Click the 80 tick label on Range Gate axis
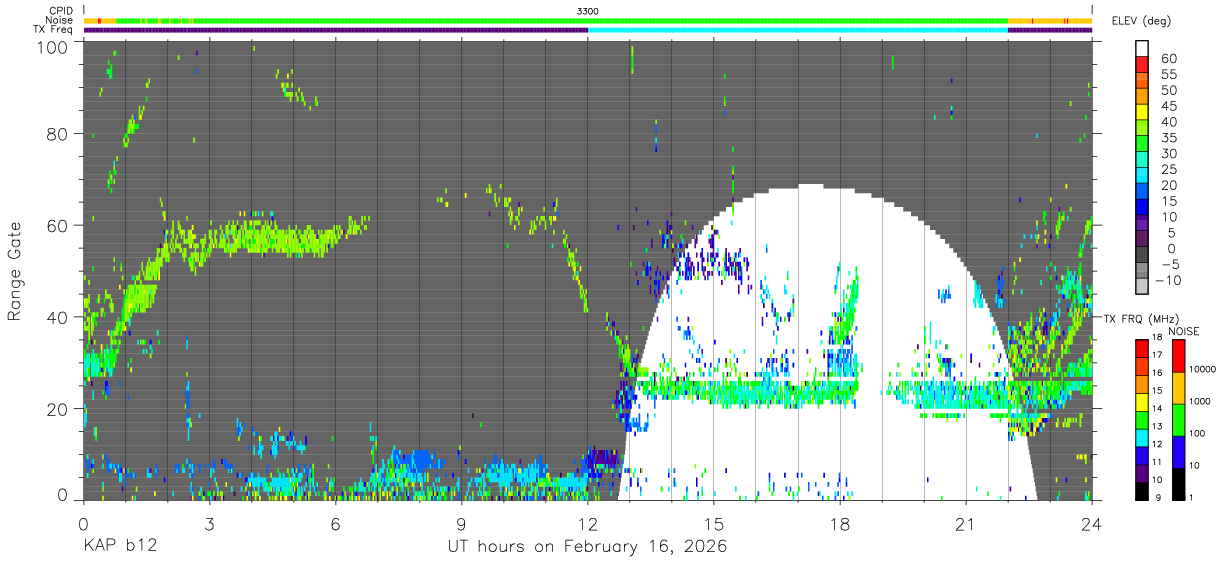 click(56, 134)
